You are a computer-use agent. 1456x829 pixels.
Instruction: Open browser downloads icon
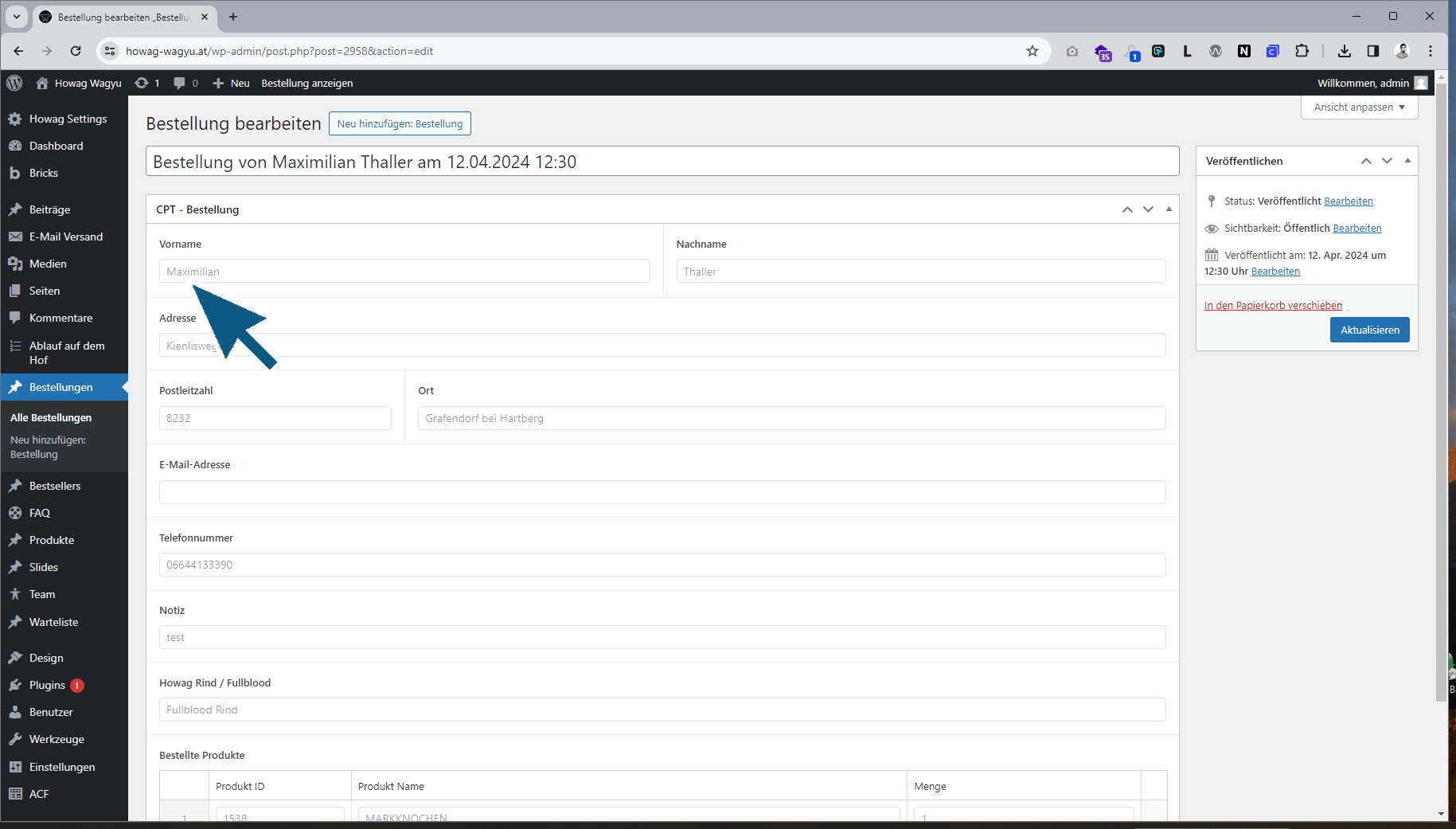click(1345, 51)
